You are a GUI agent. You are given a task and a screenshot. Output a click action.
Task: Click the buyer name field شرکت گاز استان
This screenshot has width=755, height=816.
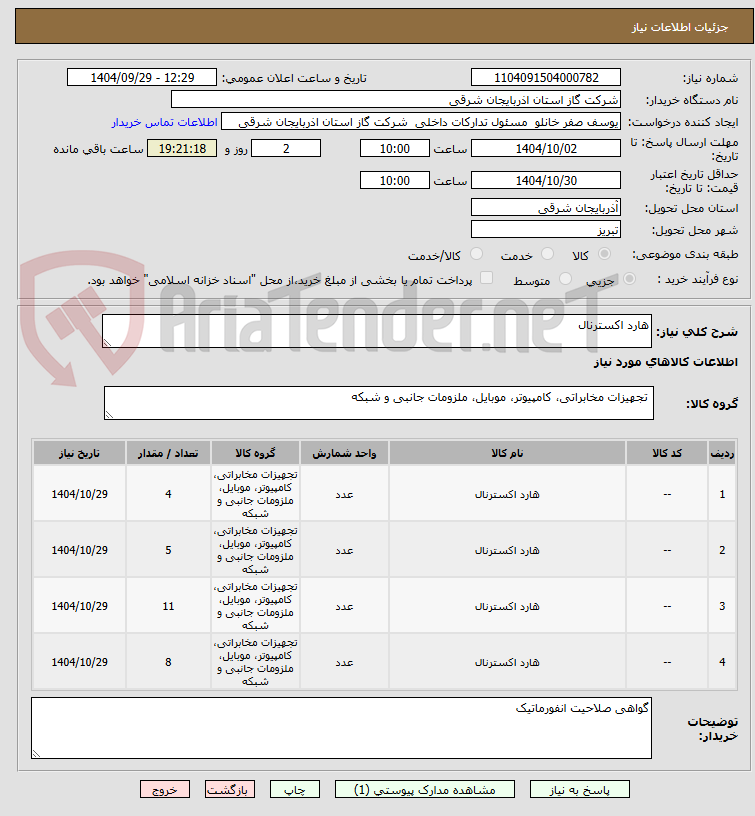pyautogui.click(x=395, y=100)
